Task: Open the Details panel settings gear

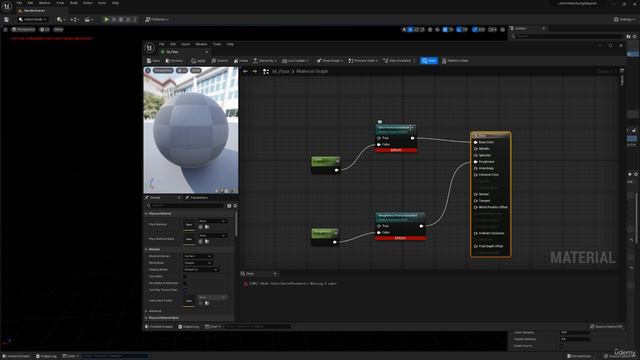Action: (235, 206)
